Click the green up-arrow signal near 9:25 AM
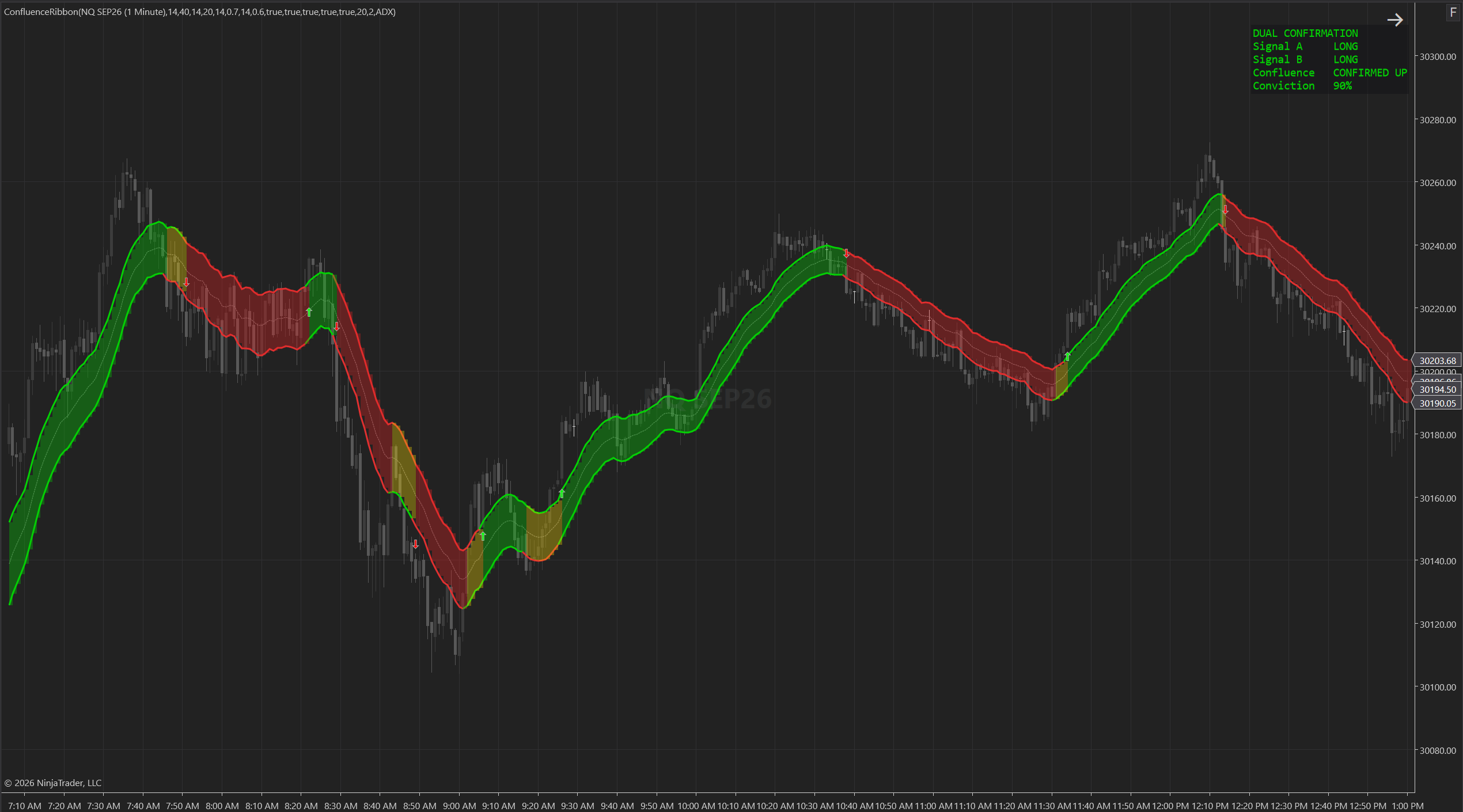The image size is (1463, 812). (562, 494)
